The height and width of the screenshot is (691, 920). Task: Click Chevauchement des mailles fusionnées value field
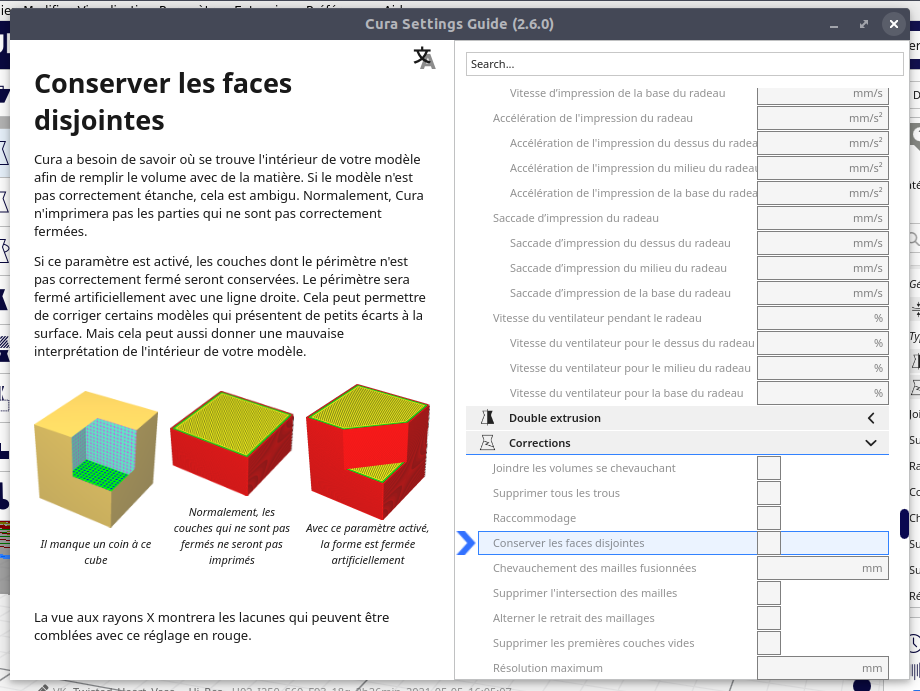[x=823, y=568]
